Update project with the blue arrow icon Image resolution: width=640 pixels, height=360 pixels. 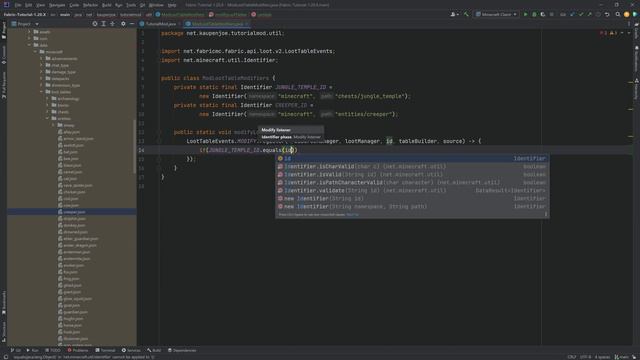pyautogui.click(x=572, y=14)
